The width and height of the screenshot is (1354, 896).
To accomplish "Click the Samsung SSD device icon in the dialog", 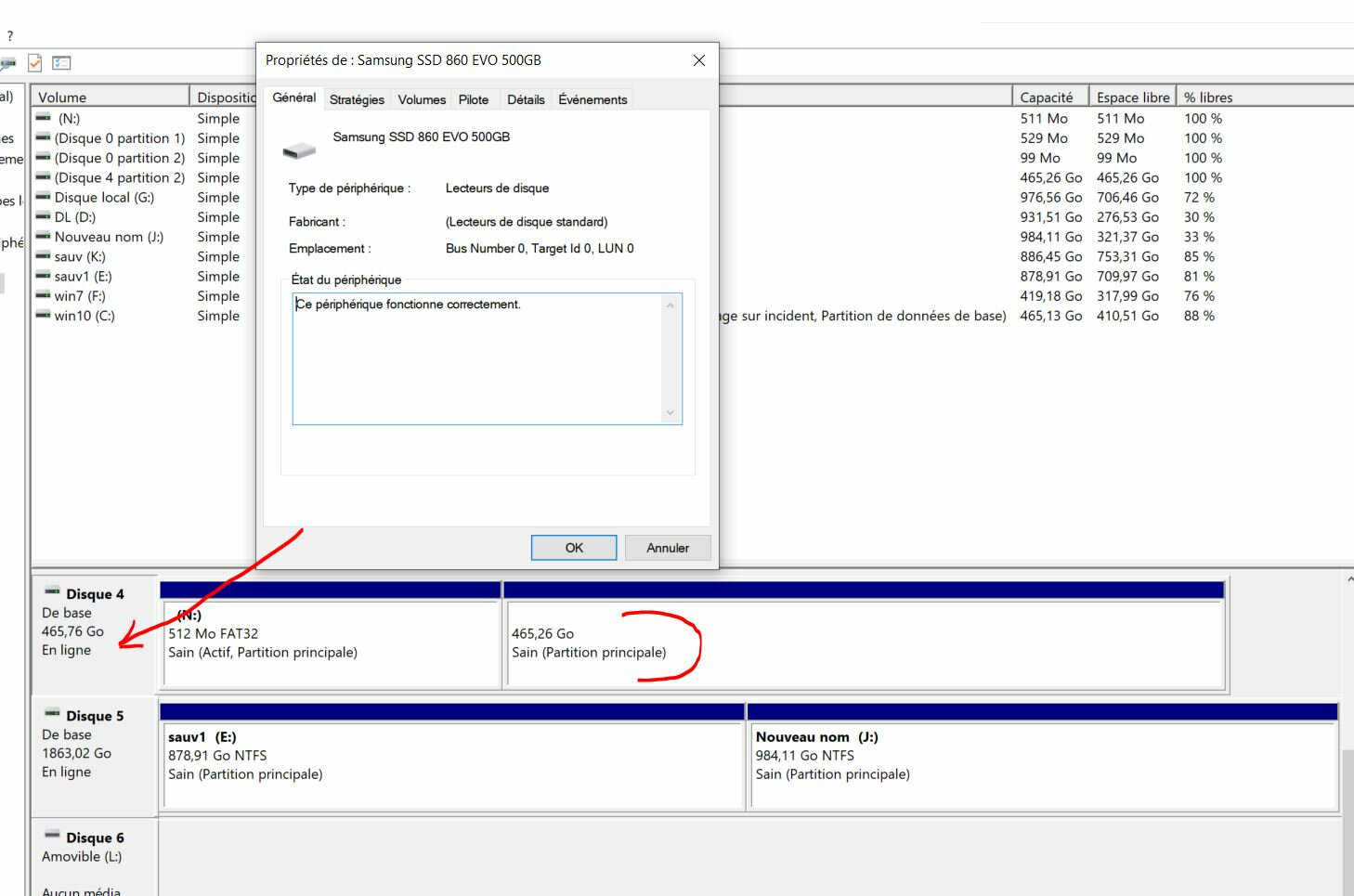I will click(x=299, y=149).
